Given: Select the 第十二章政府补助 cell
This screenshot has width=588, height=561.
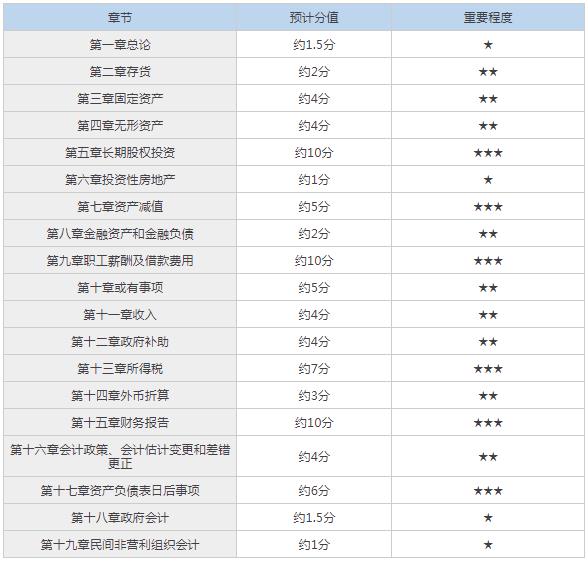Looking at the screenshot, I should pyautogui.click(x=120, y=342).
